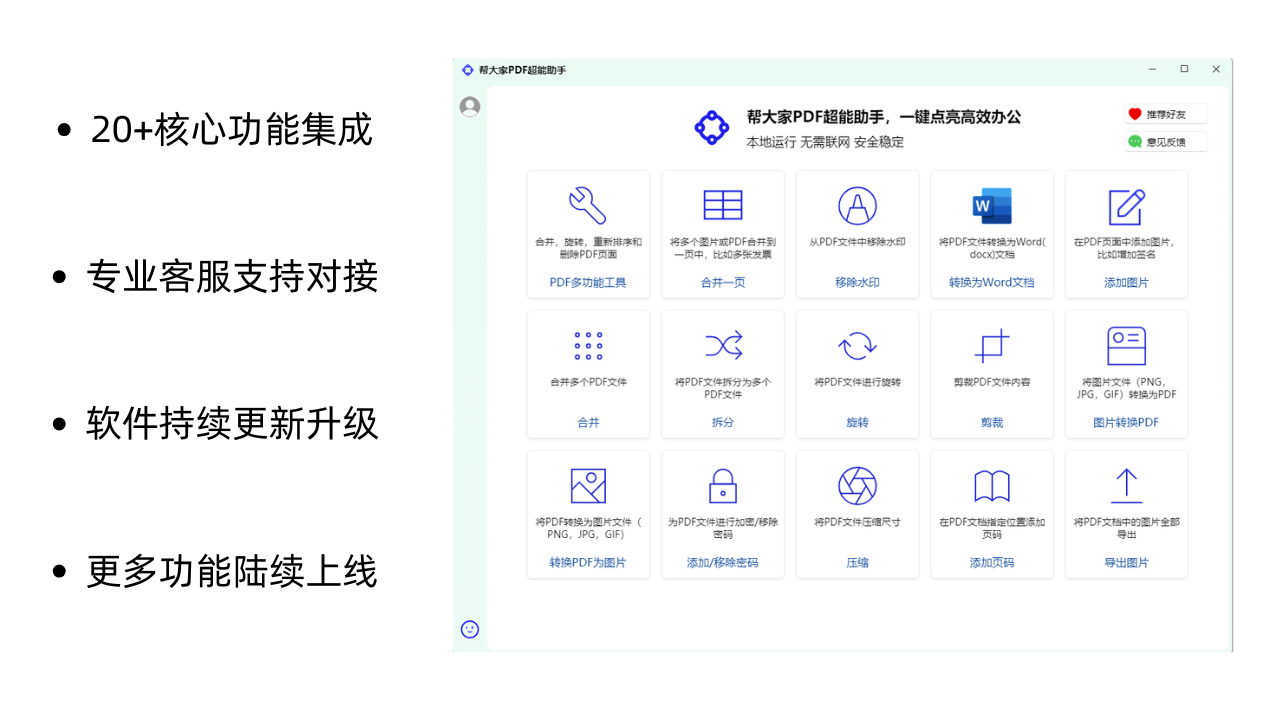The width and height of the screenshot is (1280, 720).
Task: Click the 压缩 aperture compress icon
Action: [x=857, y=485]
